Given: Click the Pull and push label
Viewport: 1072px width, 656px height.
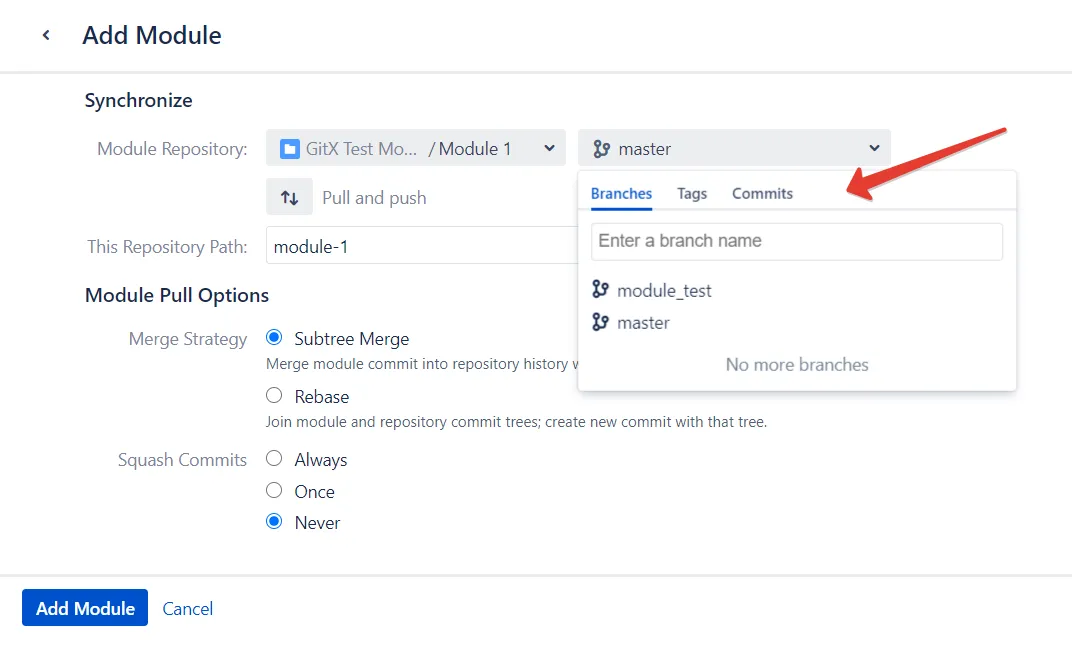Looking at the screenshot, I should [374, 197].
